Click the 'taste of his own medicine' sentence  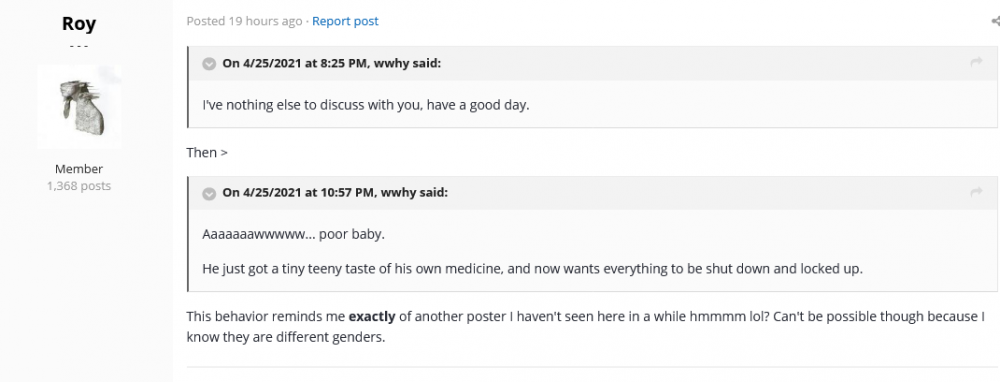coord(533,268)
